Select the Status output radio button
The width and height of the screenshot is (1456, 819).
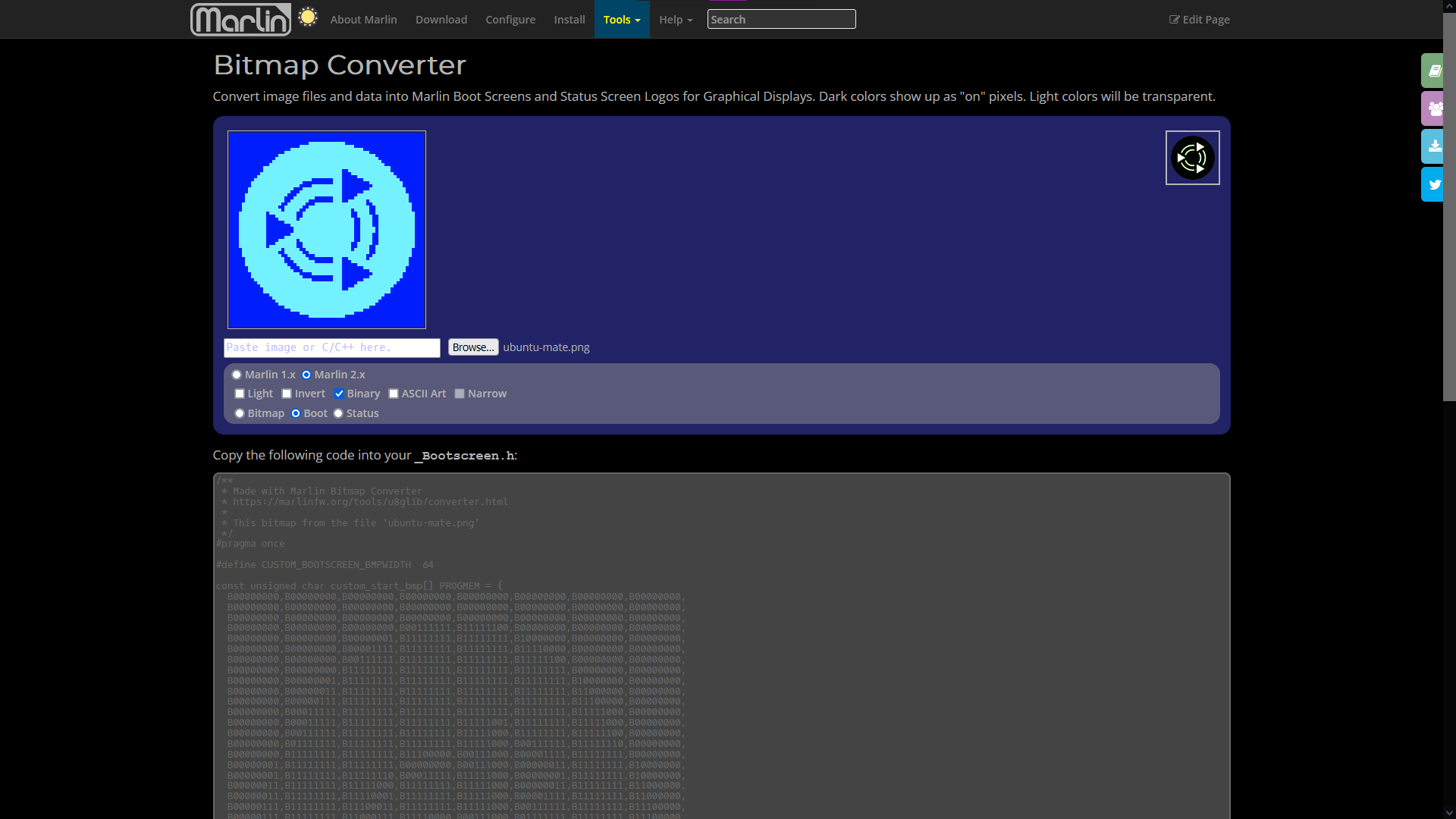[338, 413]
